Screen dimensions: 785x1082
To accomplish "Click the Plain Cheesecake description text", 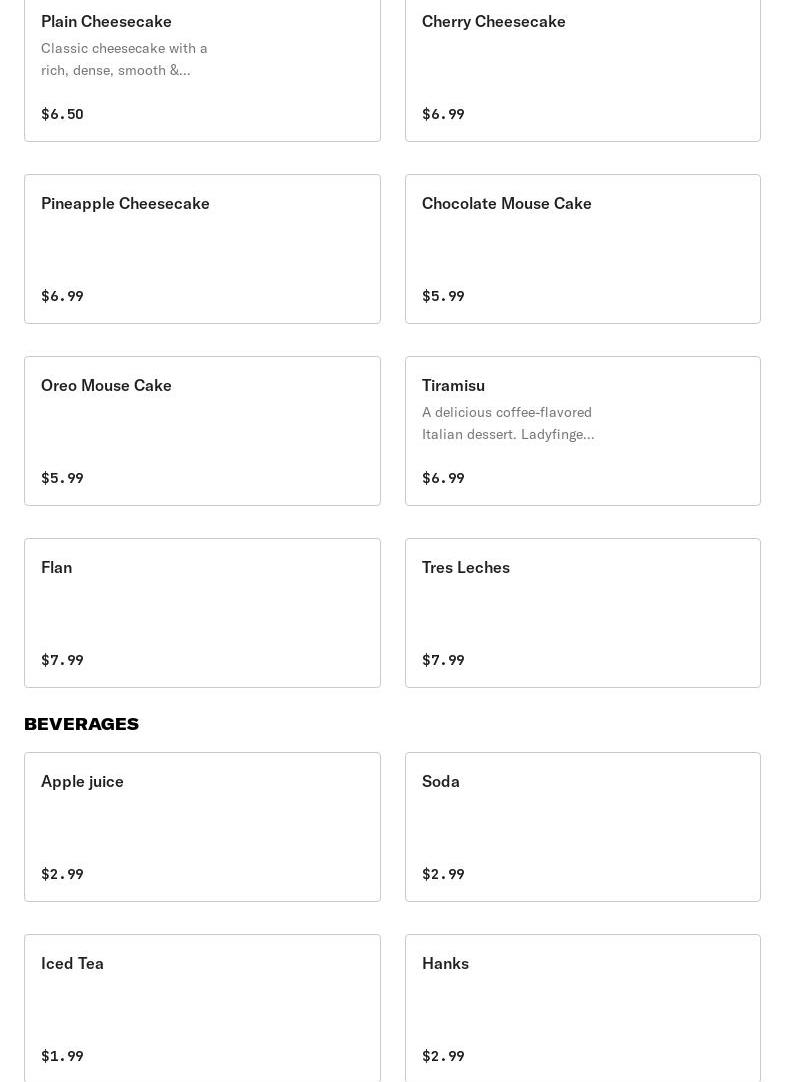I will [124, 59].
